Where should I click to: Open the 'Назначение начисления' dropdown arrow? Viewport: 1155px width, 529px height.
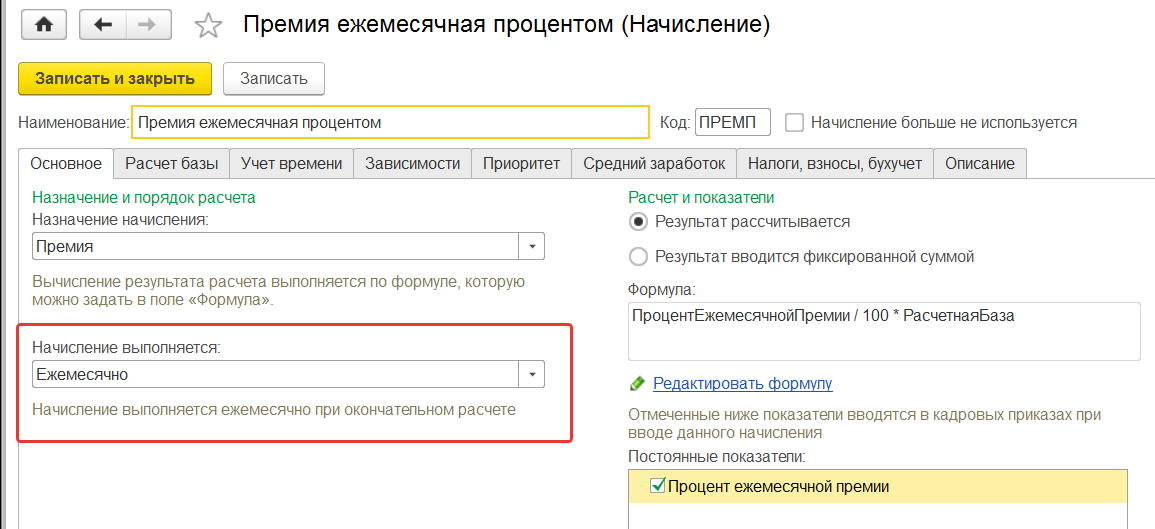(x=532, y=246)
